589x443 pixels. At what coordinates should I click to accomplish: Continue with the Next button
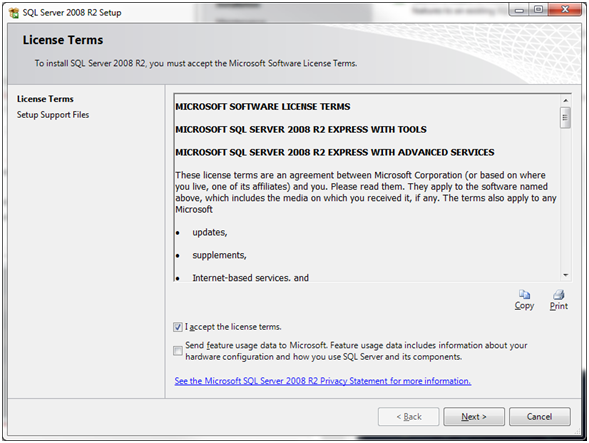[x=474, y=416]
